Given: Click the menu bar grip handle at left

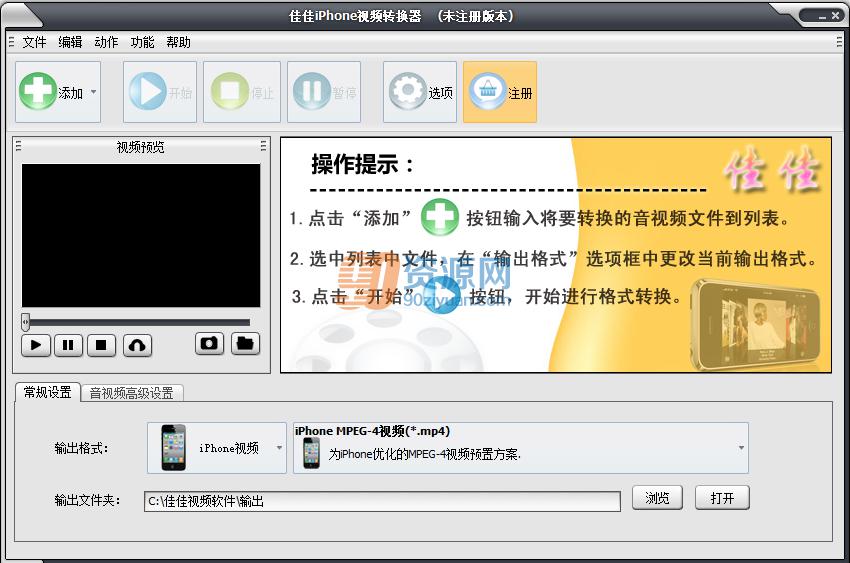Looking at the screenshot, I should (11, 42).
